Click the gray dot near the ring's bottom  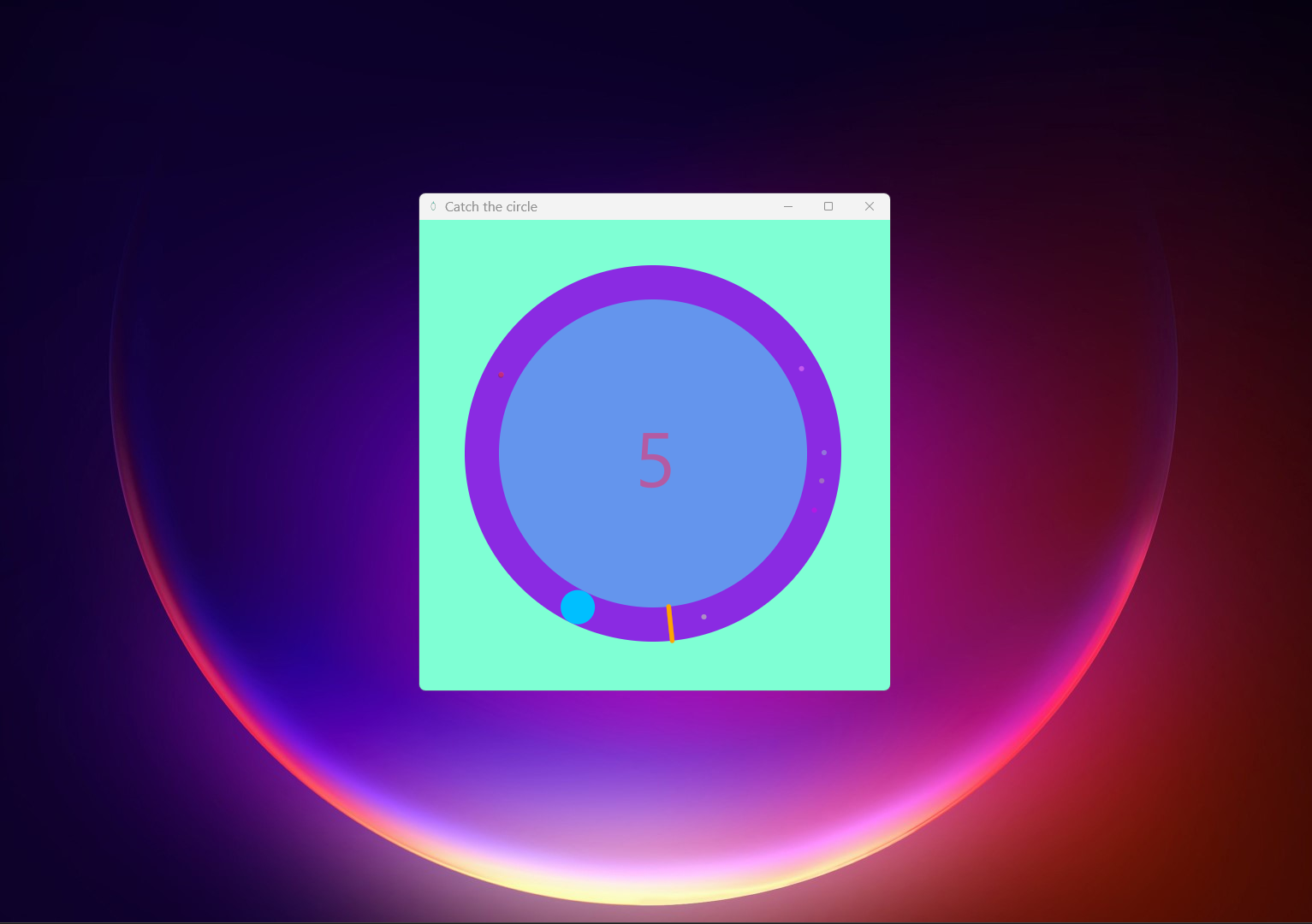point(704,615)
